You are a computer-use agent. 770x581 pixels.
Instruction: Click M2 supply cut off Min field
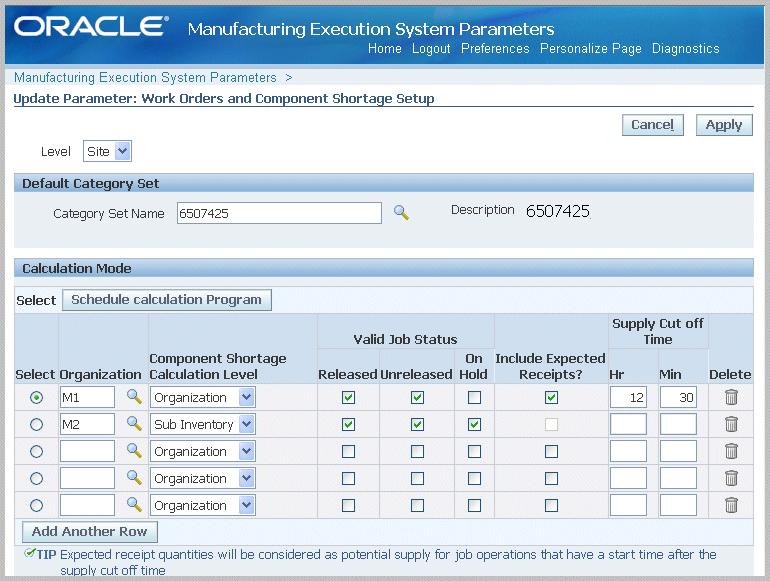678,424
